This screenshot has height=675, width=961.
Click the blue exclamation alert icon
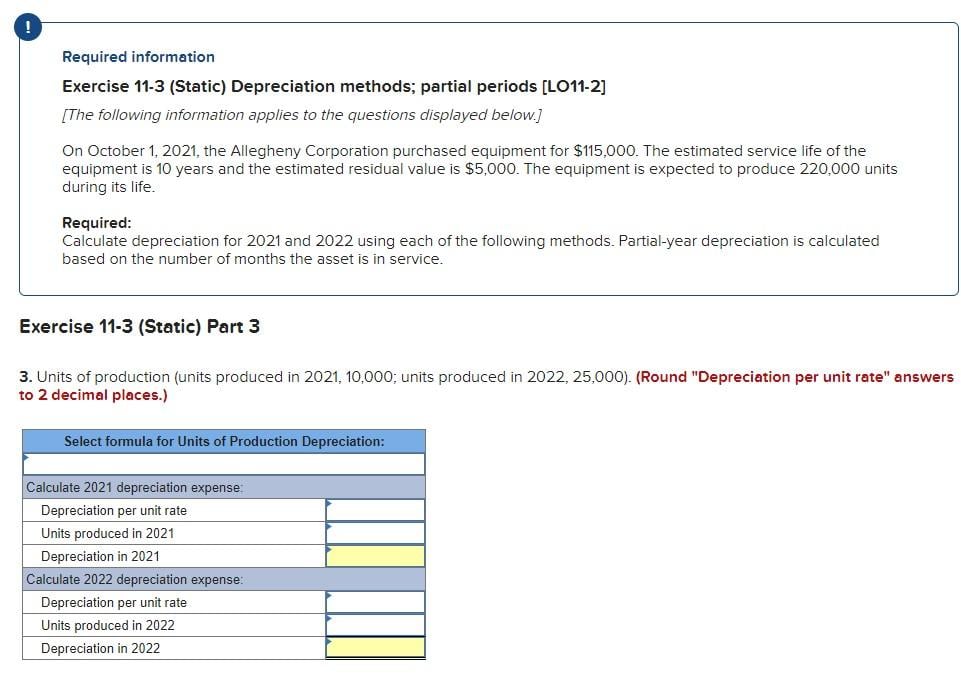[28, 28]
